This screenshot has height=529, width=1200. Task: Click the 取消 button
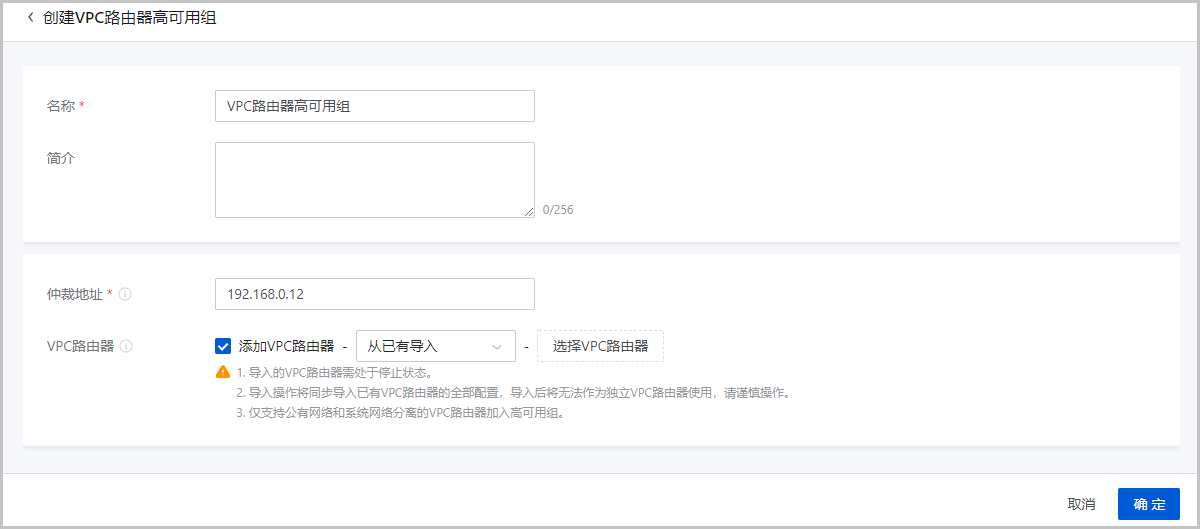point(1081,504)
